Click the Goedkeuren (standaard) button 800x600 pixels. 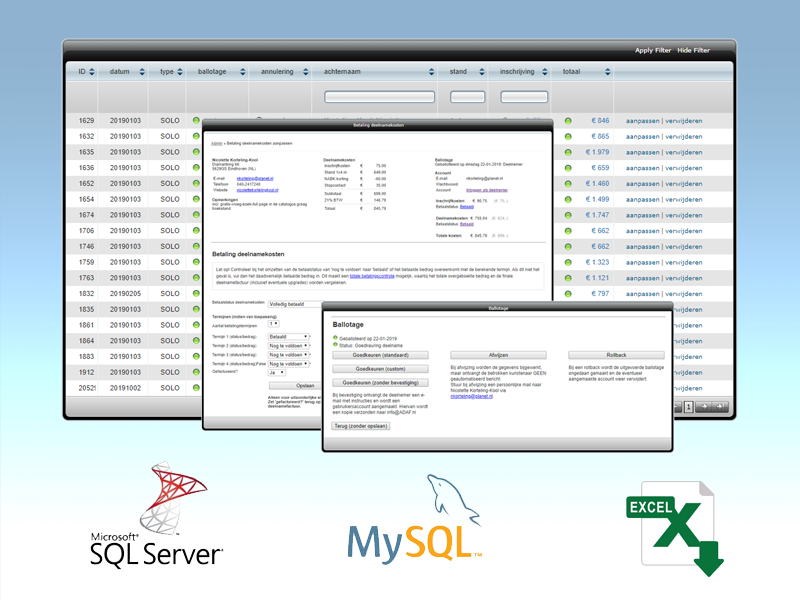(x=381, y=355)
